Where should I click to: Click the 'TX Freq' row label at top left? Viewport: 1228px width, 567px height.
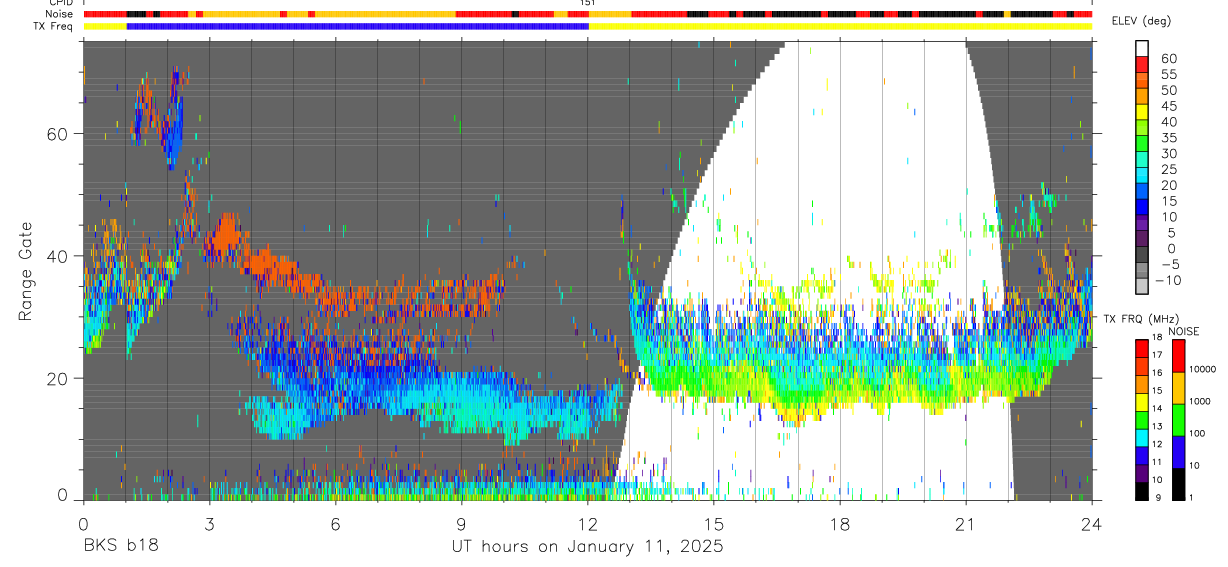[55, 26]
